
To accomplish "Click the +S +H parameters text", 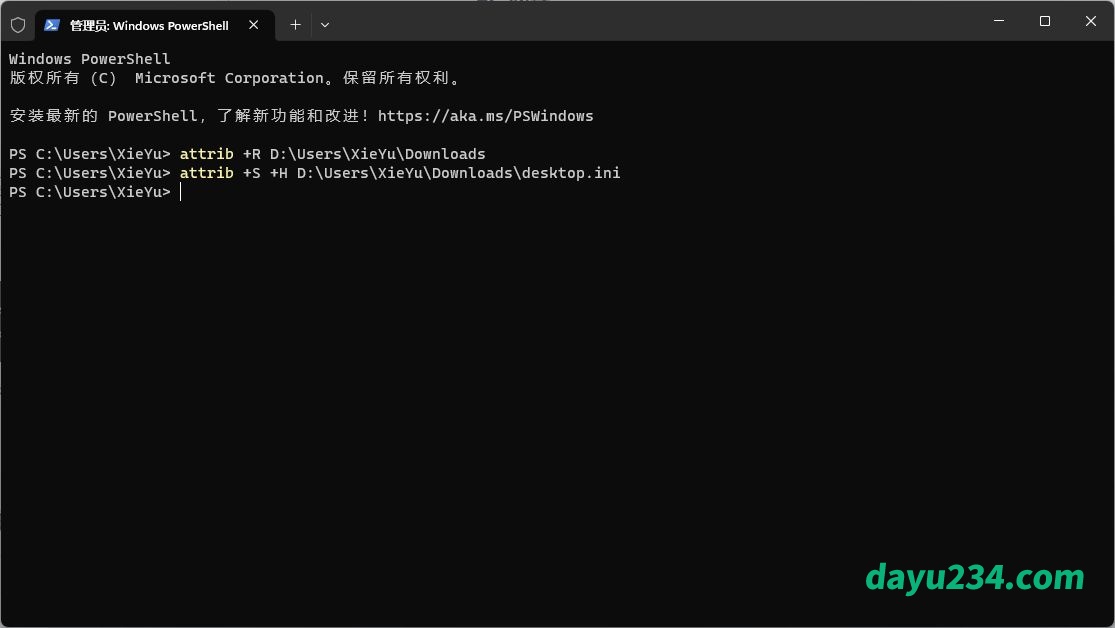I will click(265, 173).
